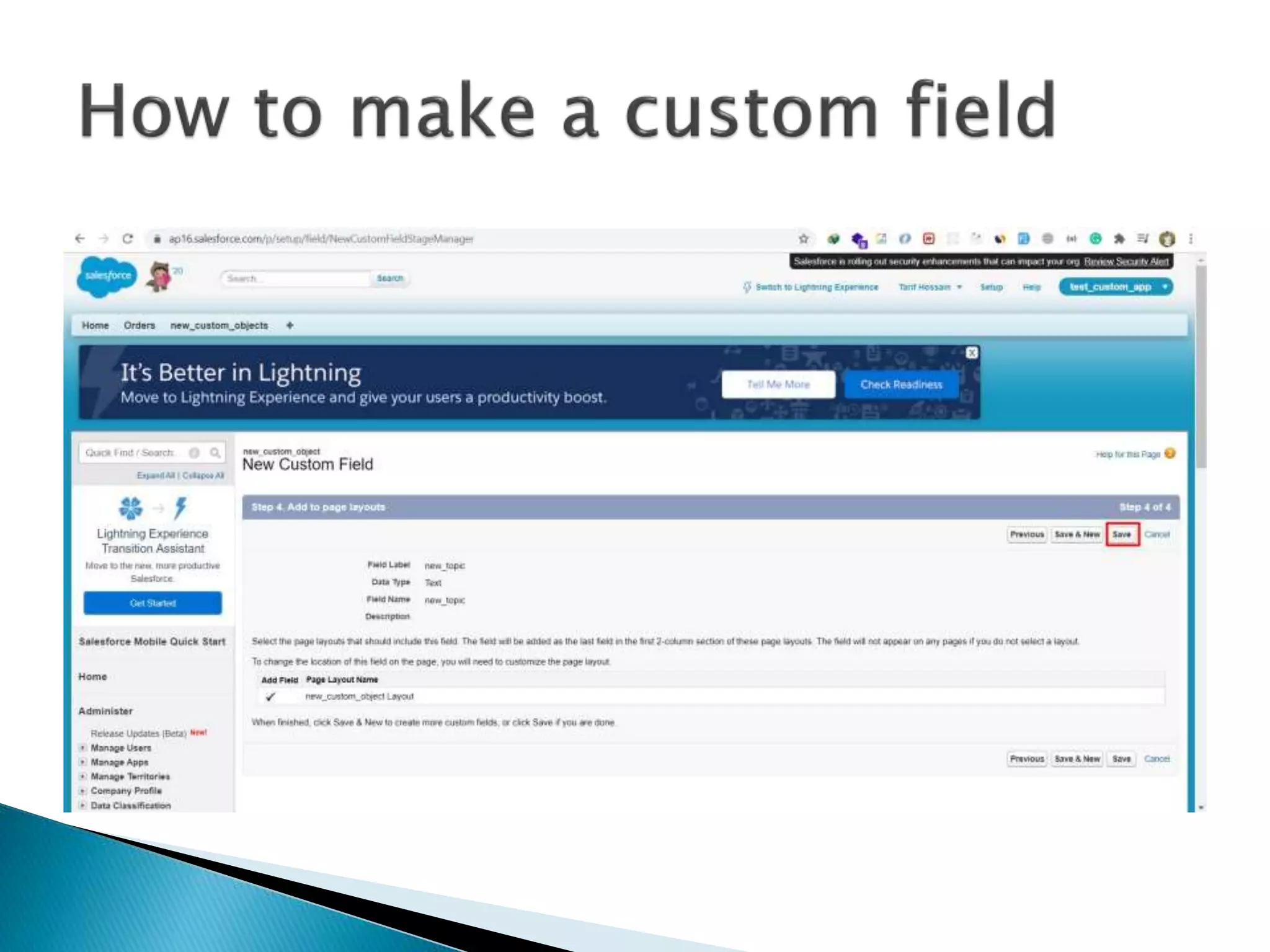Open the test_custom_app dropdown menu
1270x952 pixels.
pos(1165,287)
